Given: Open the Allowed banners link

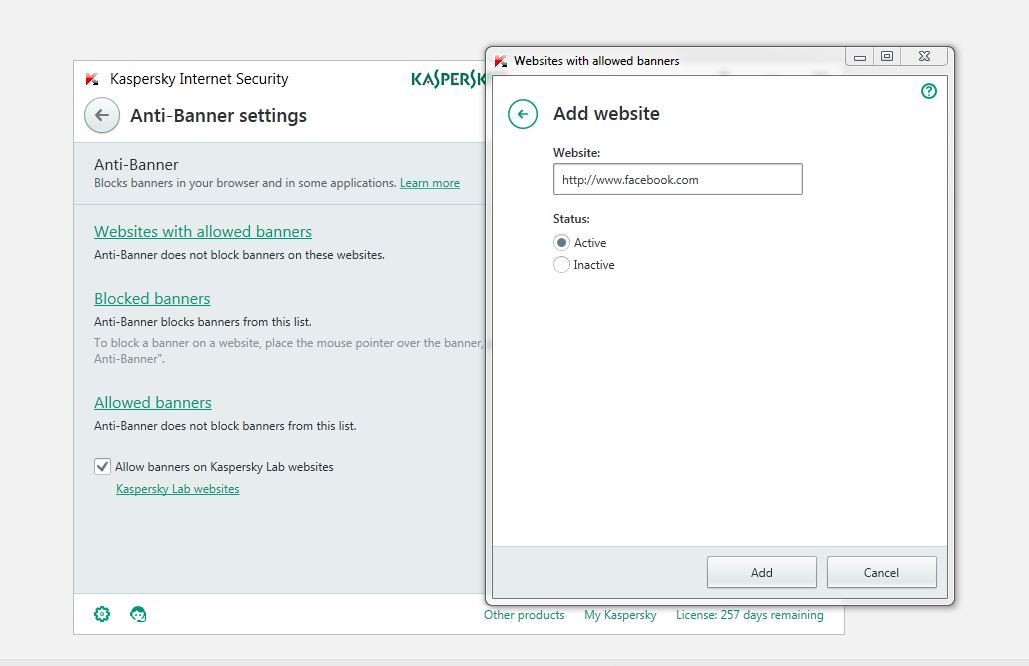Looking at the screenshot, I should pyautogui.click(x=153, y=402).
